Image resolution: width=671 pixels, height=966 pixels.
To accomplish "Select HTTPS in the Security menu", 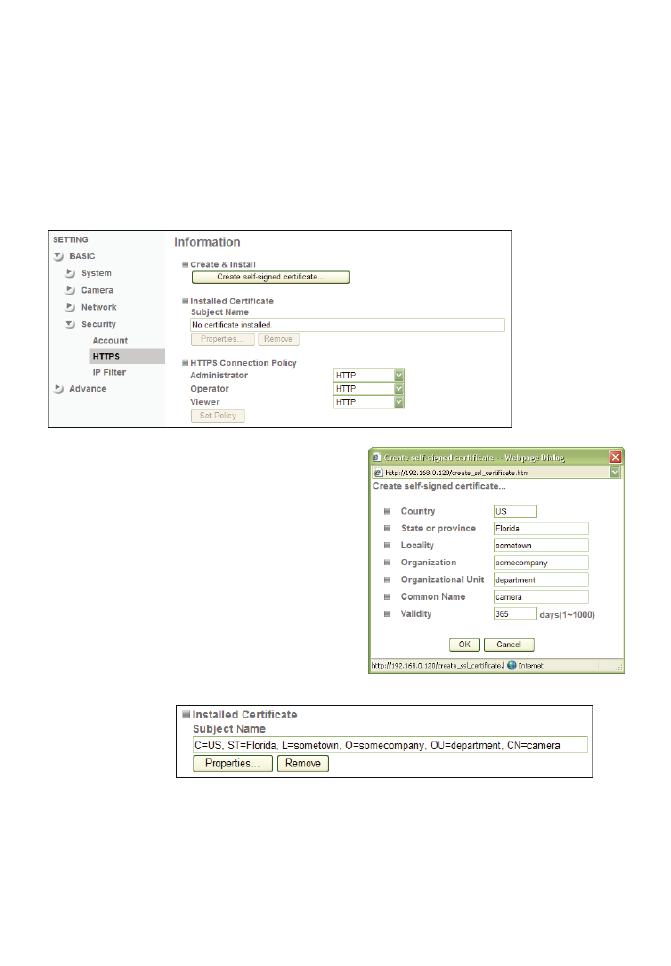I will (105, 356).
